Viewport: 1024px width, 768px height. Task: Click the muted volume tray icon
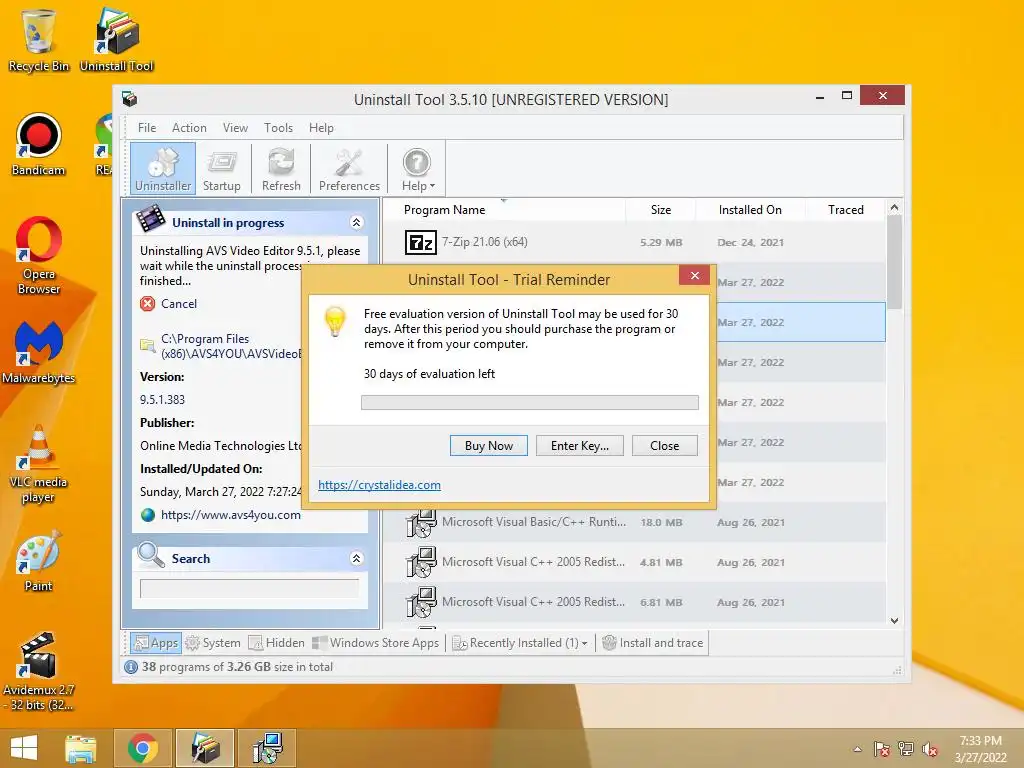coord(930,749)
